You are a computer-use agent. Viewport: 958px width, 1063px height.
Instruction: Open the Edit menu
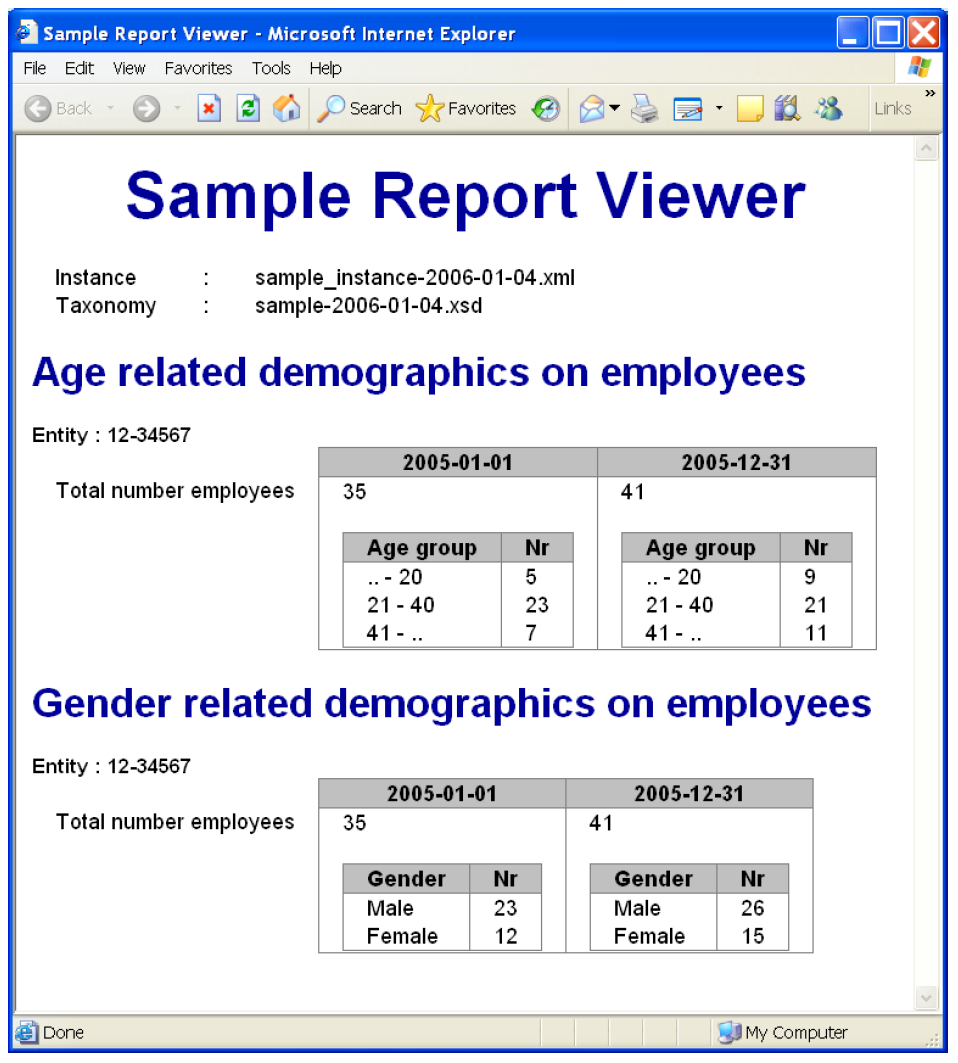pyautogui.click(x=79, y=68)
